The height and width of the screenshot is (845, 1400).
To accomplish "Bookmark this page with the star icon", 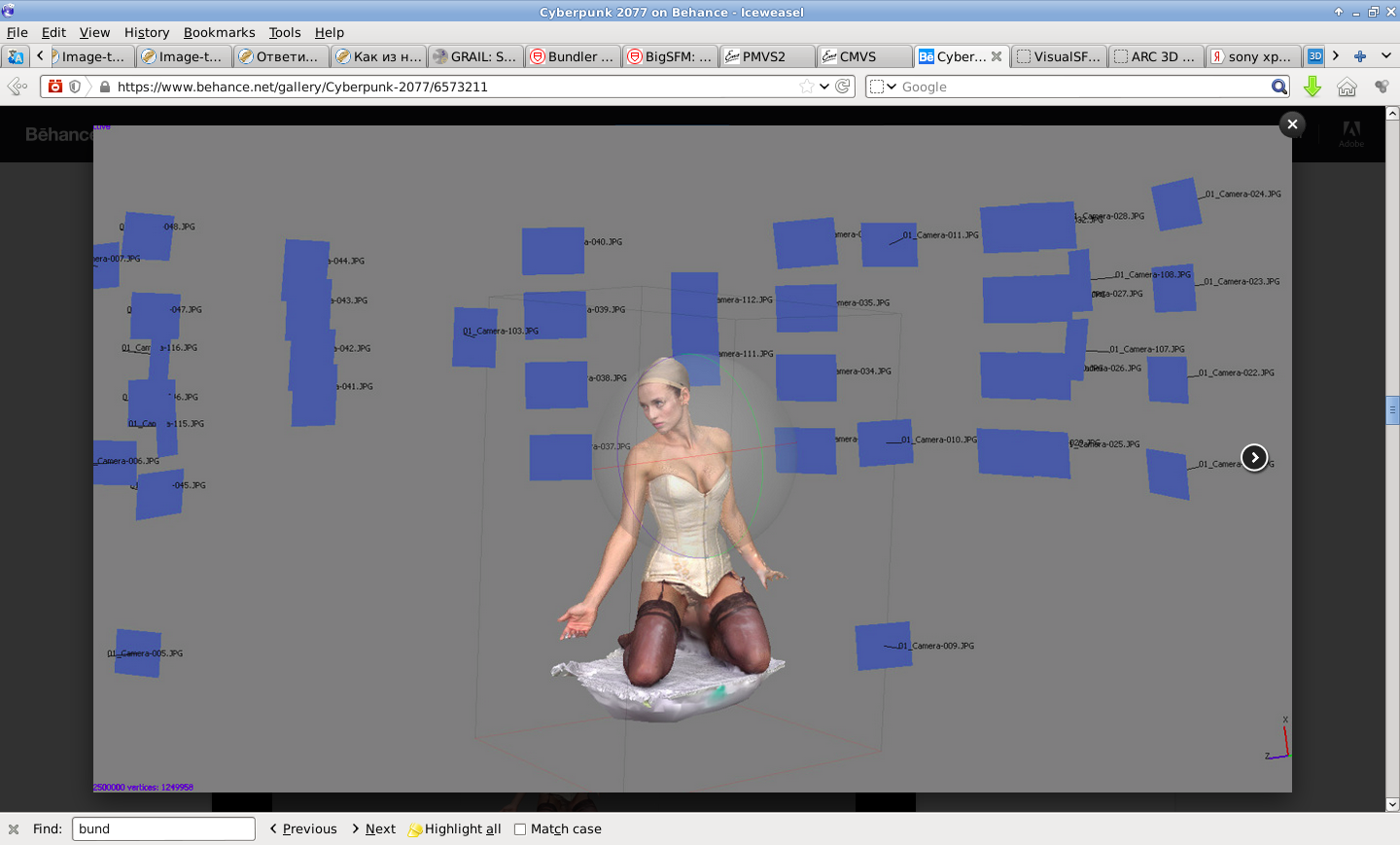I will click(807, 87).
